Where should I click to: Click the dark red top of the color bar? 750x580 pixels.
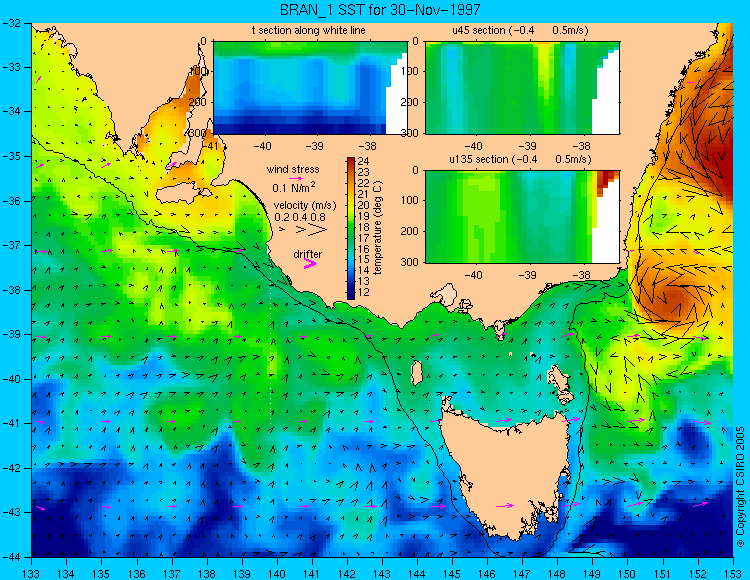coord(351,161)
